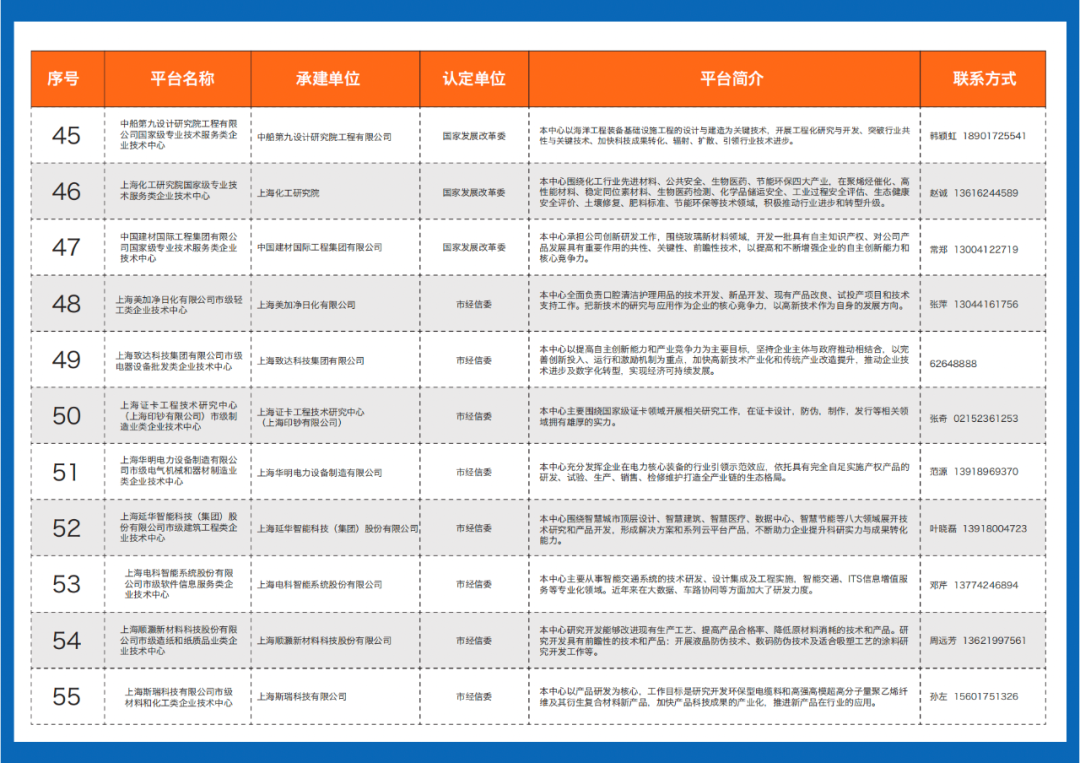Select row number 54
Viewport: 1080px width, 763px height.
click(x=66, y=640)
